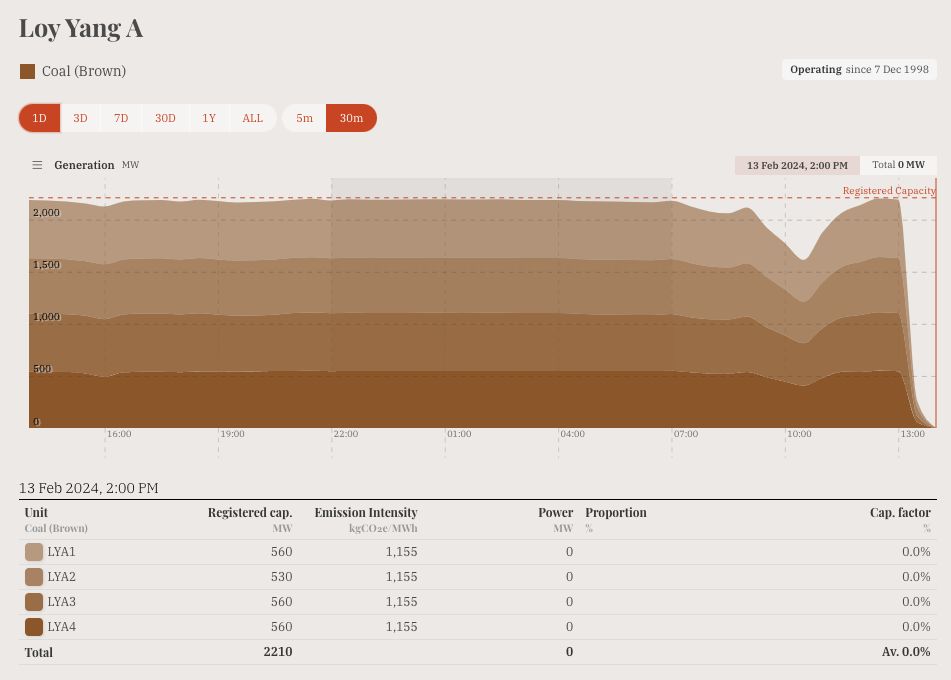Click the LYA4 unit color swatch
Viewport: 951px width, 680px height.
click(34, 627)
